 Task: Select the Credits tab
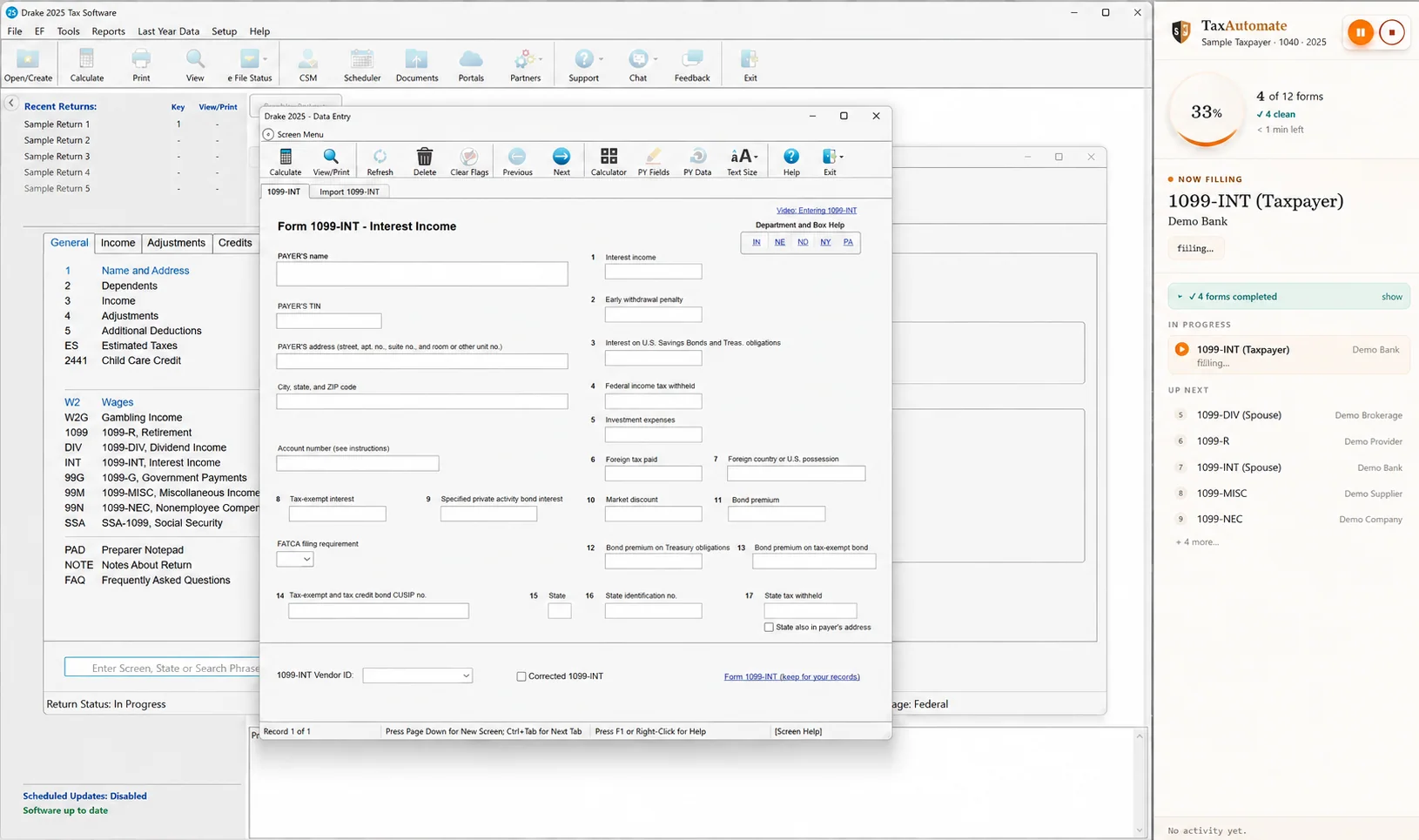(235, 243)
